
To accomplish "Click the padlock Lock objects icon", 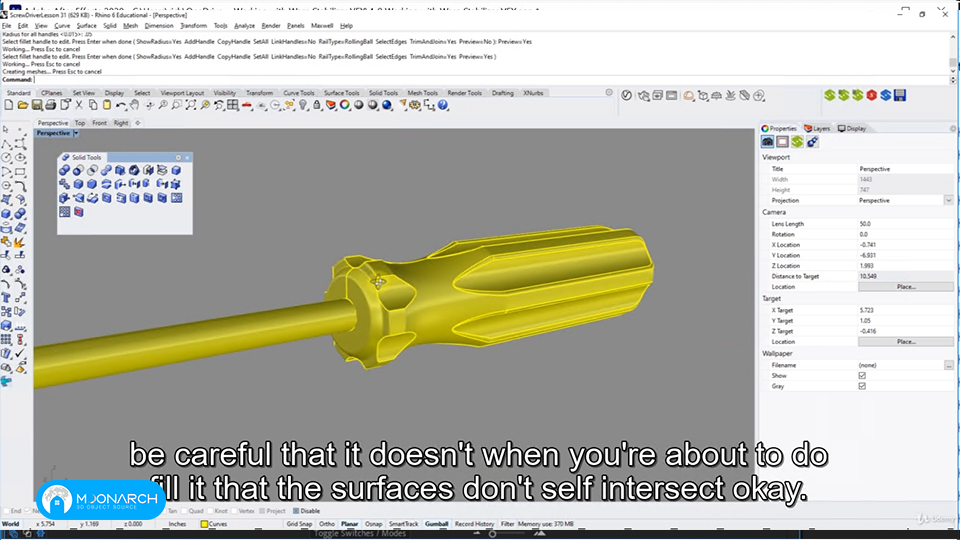I will 317,105.
